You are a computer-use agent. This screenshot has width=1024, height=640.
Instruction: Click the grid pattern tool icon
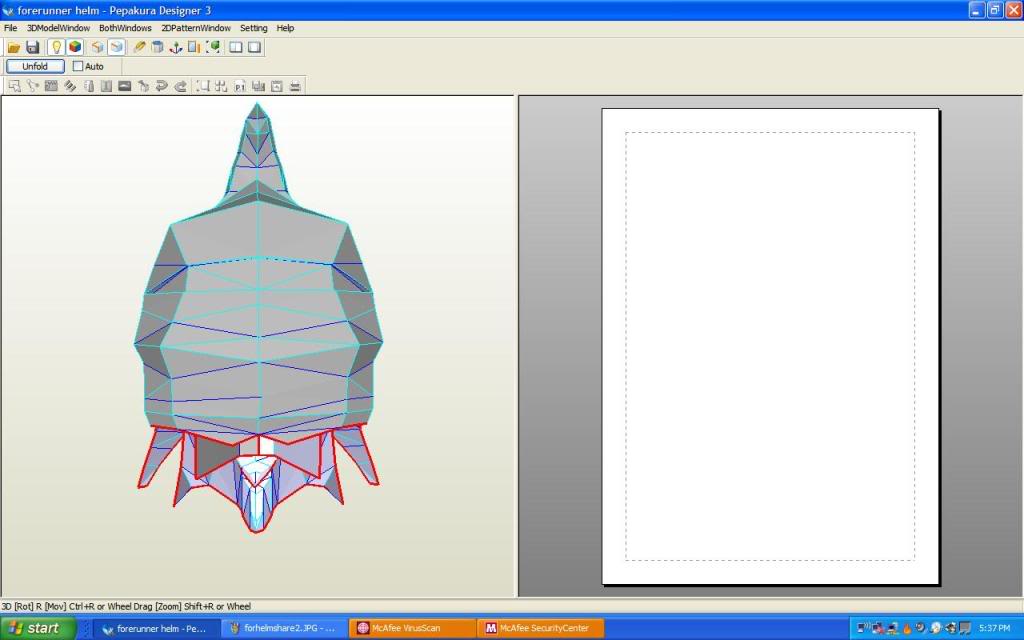coord(51,86)
